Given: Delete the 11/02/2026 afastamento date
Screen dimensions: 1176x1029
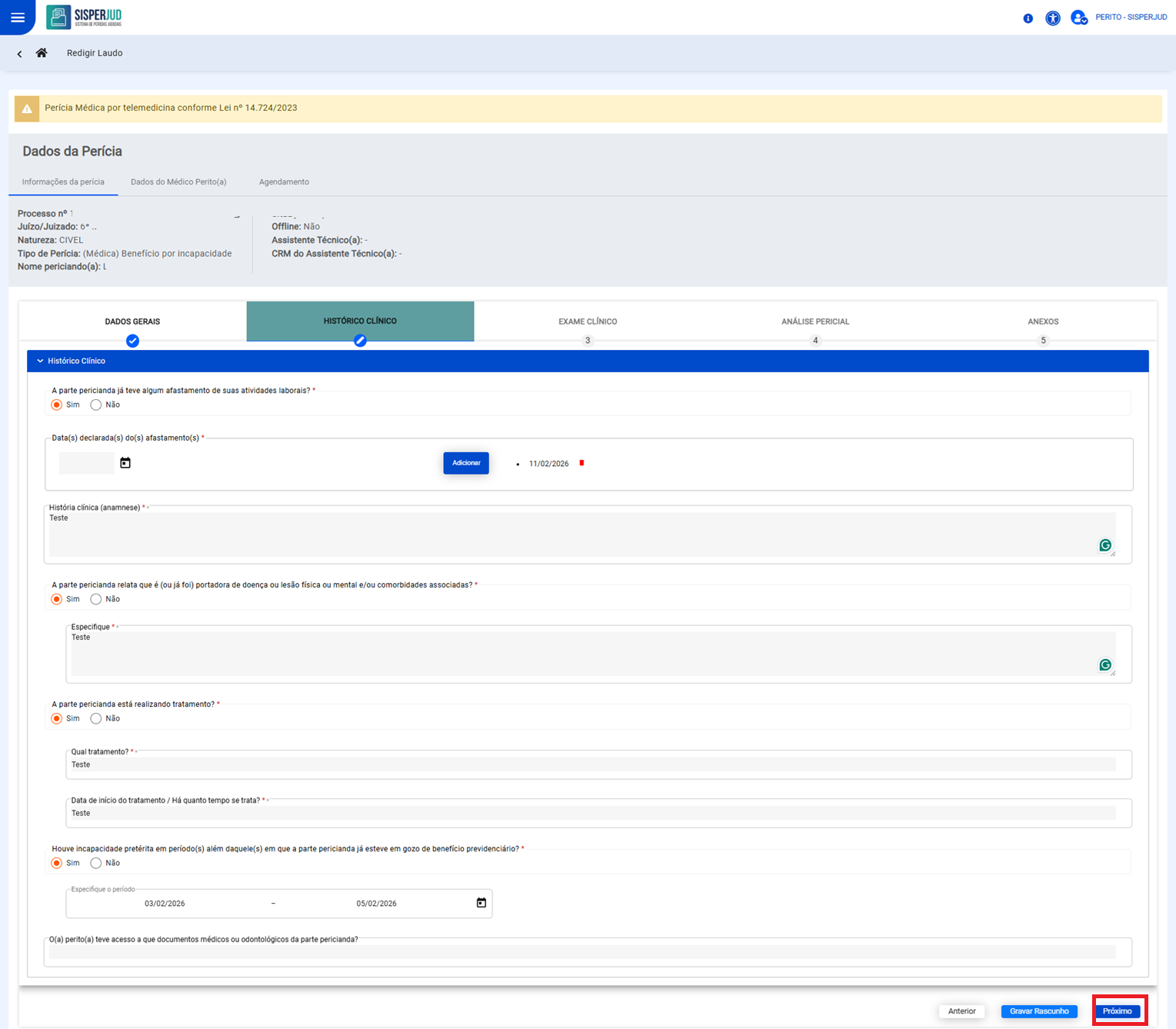Looking at the screenshot, I should point(581,463).
